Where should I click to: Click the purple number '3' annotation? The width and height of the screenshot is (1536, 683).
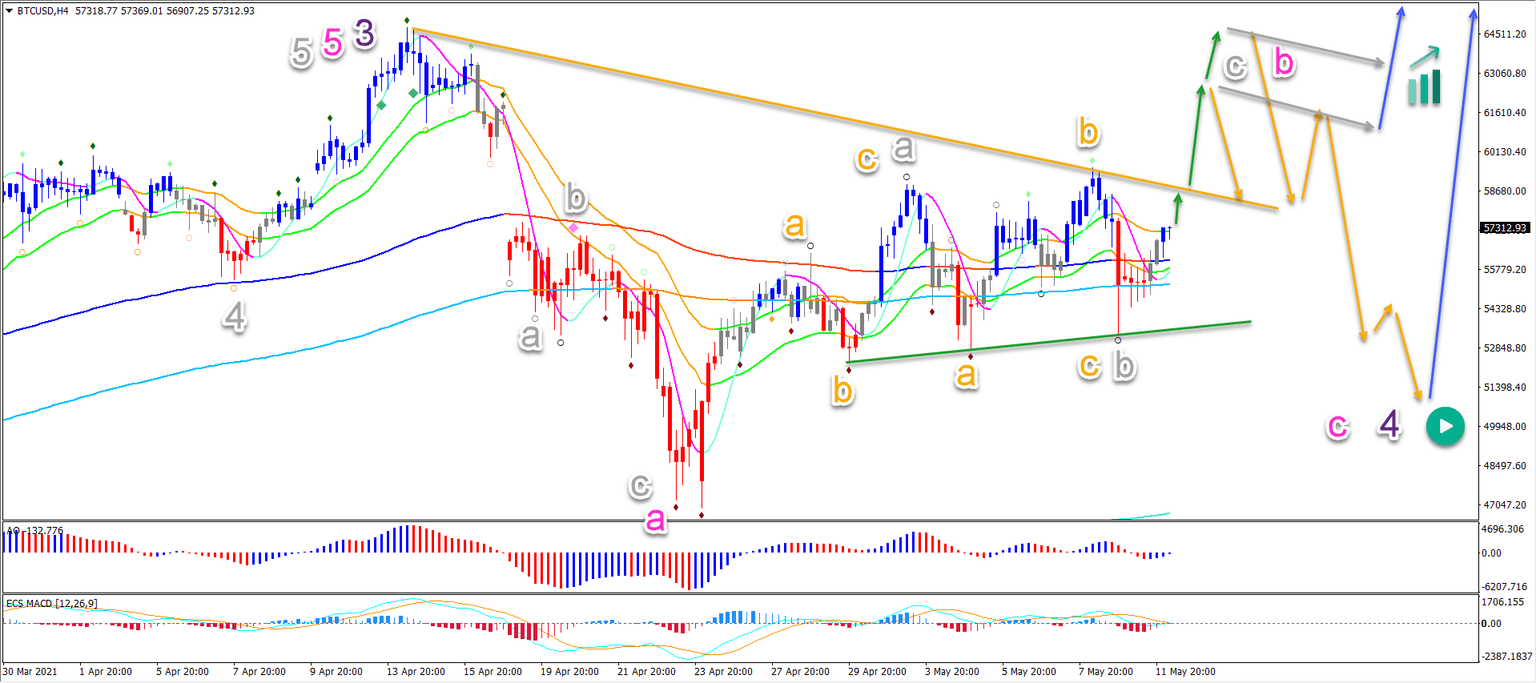coord(365,33)
